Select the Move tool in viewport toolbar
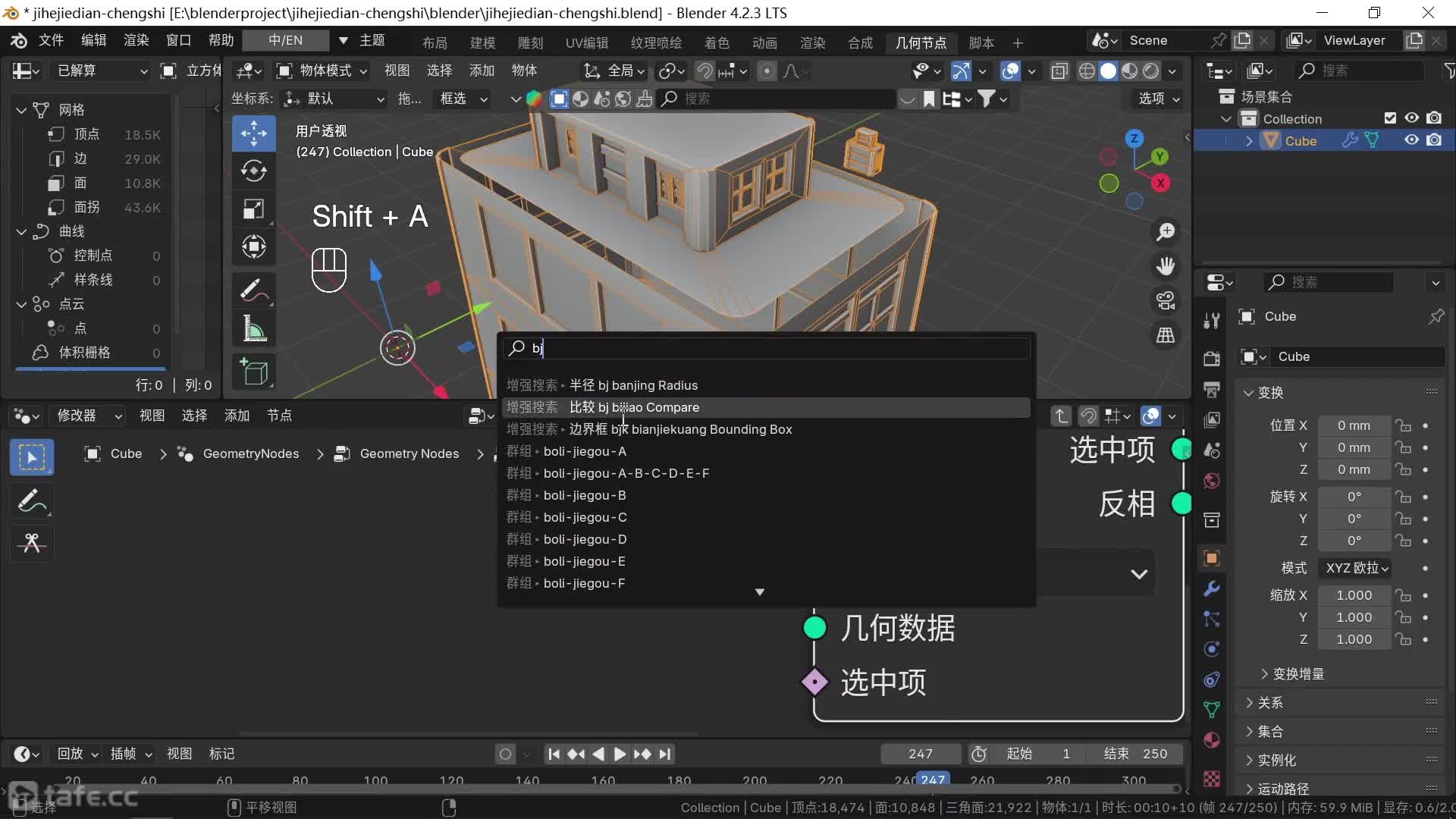 tap(253, 133)
